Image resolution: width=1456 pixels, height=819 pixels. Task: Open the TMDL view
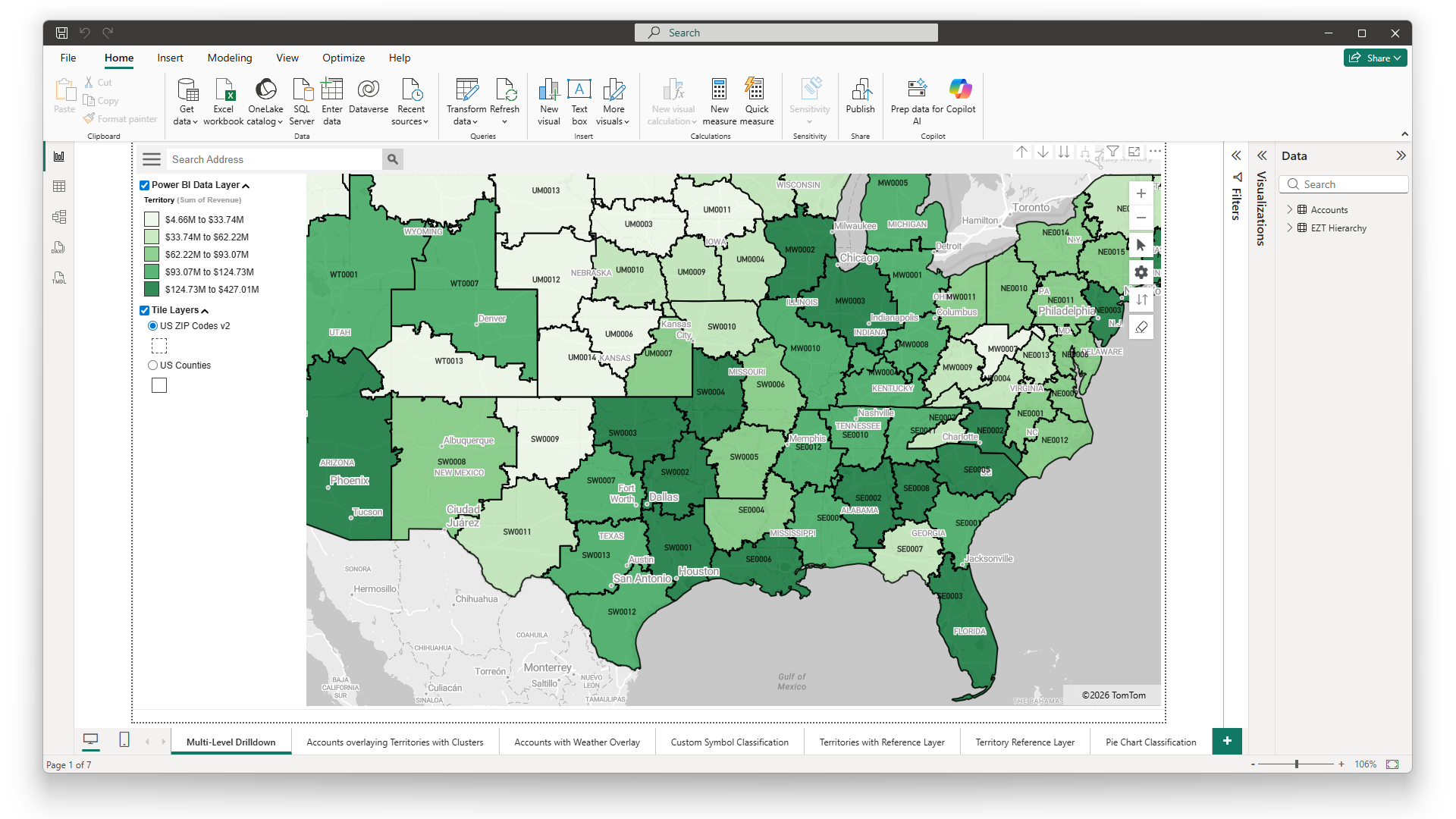58,278
